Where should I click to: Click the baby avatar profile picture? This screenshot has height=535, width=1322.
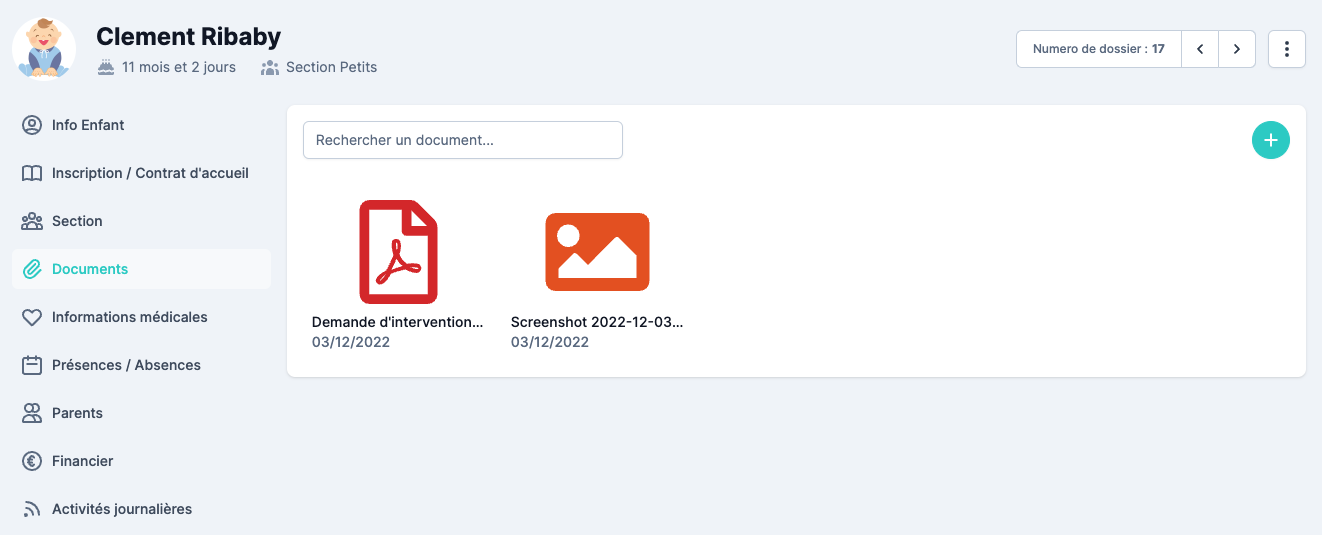click(44, 49)
